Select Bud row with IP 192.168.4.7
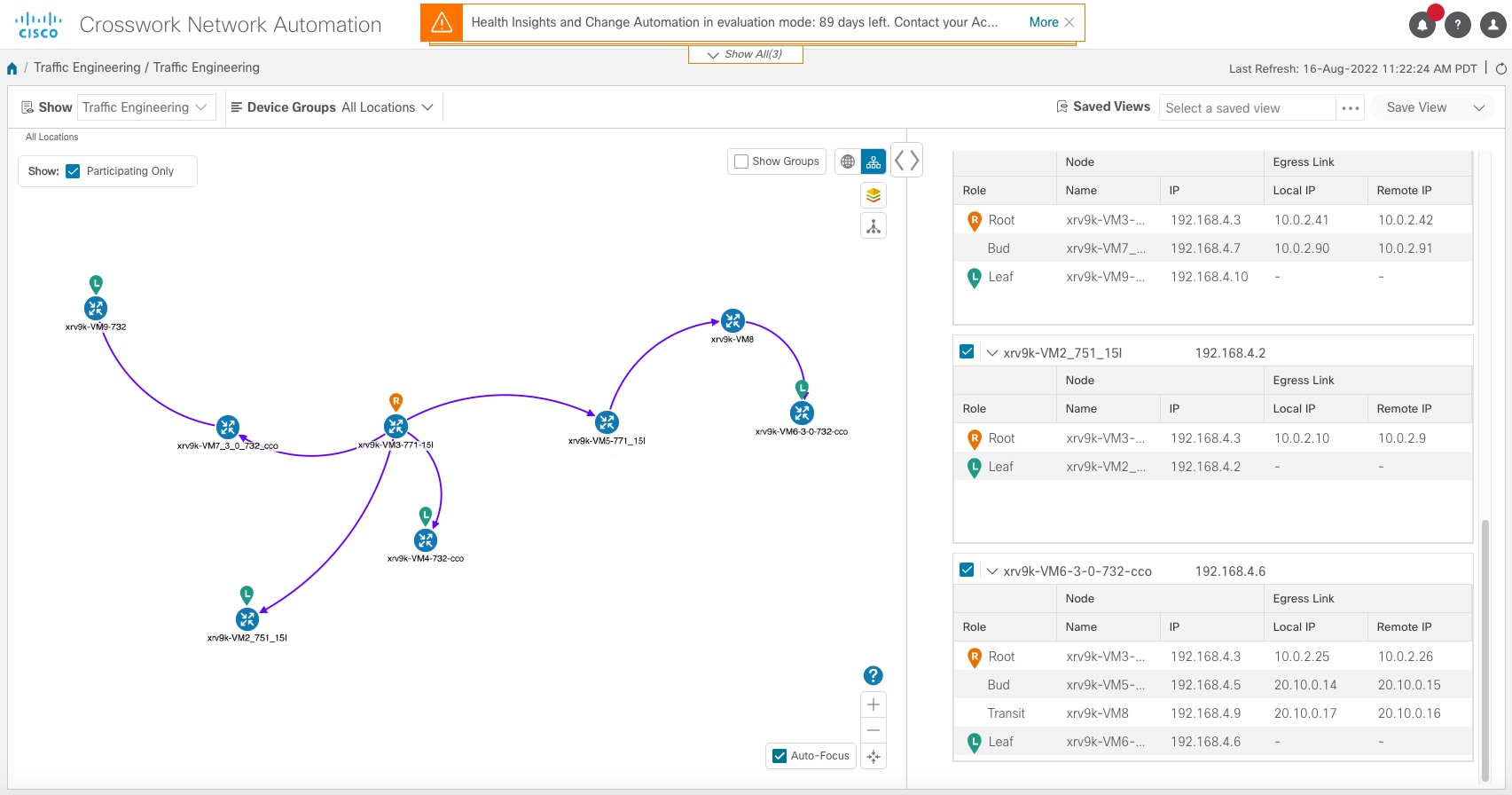The width and height of the screenshot is (1512, 795). coord(1212,248)
